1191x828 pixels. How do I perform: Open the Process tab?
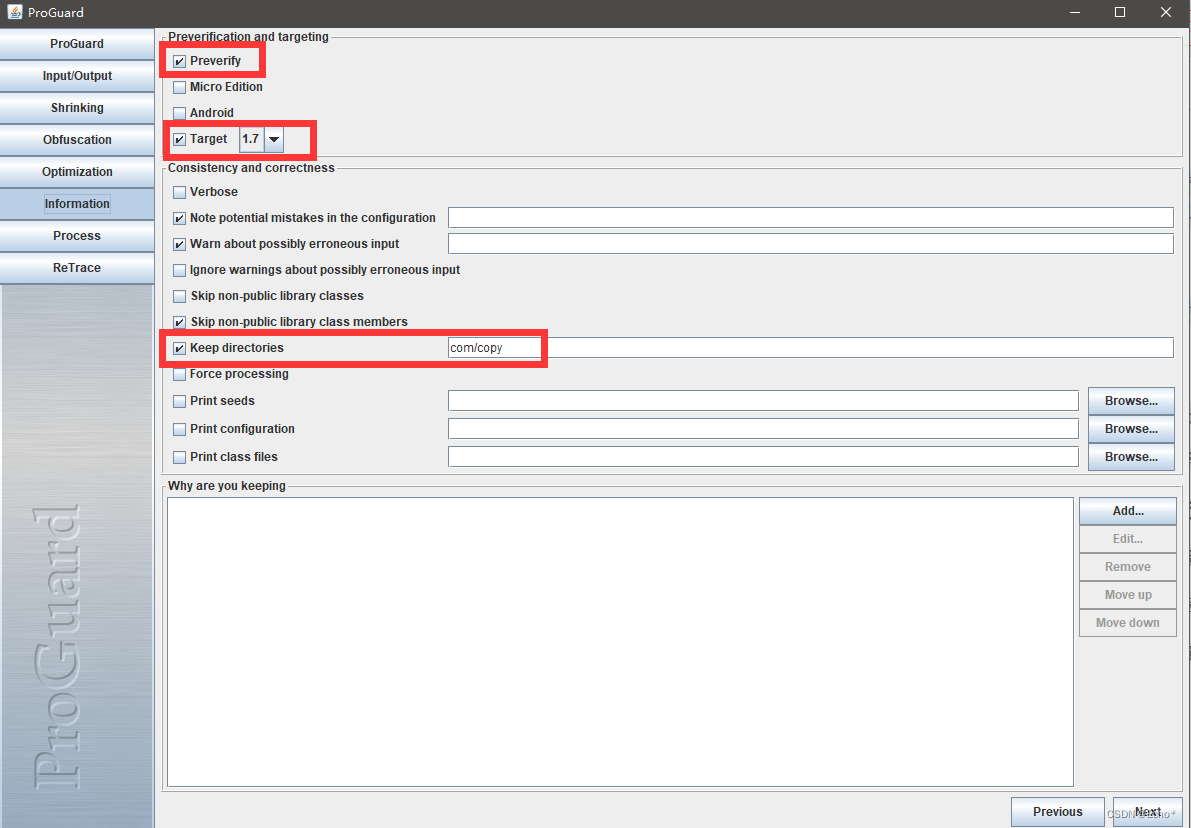click(x=77, y=235)
